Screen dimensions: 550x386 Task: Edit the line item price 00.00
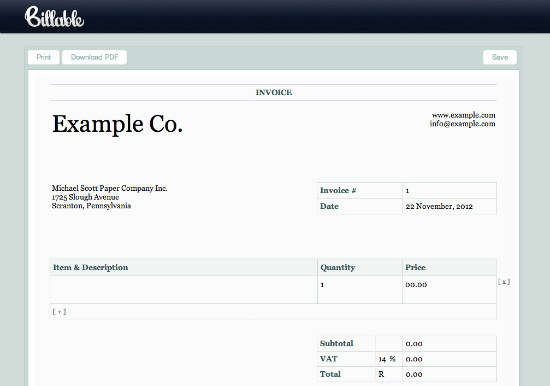(449, 290)
